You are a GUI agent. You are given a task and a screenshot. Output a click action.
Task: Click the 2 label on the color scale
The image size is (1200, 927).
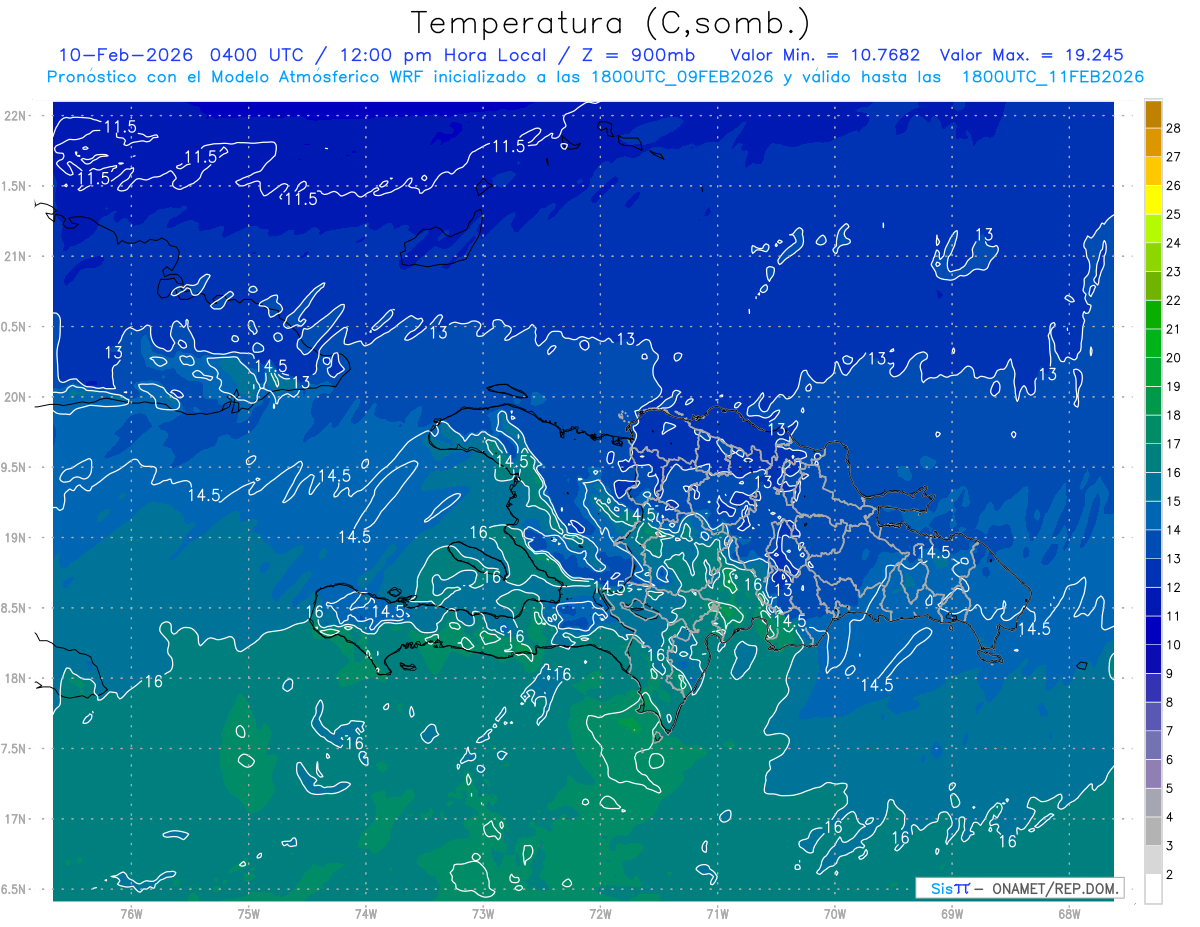(x=1169, y=875)
